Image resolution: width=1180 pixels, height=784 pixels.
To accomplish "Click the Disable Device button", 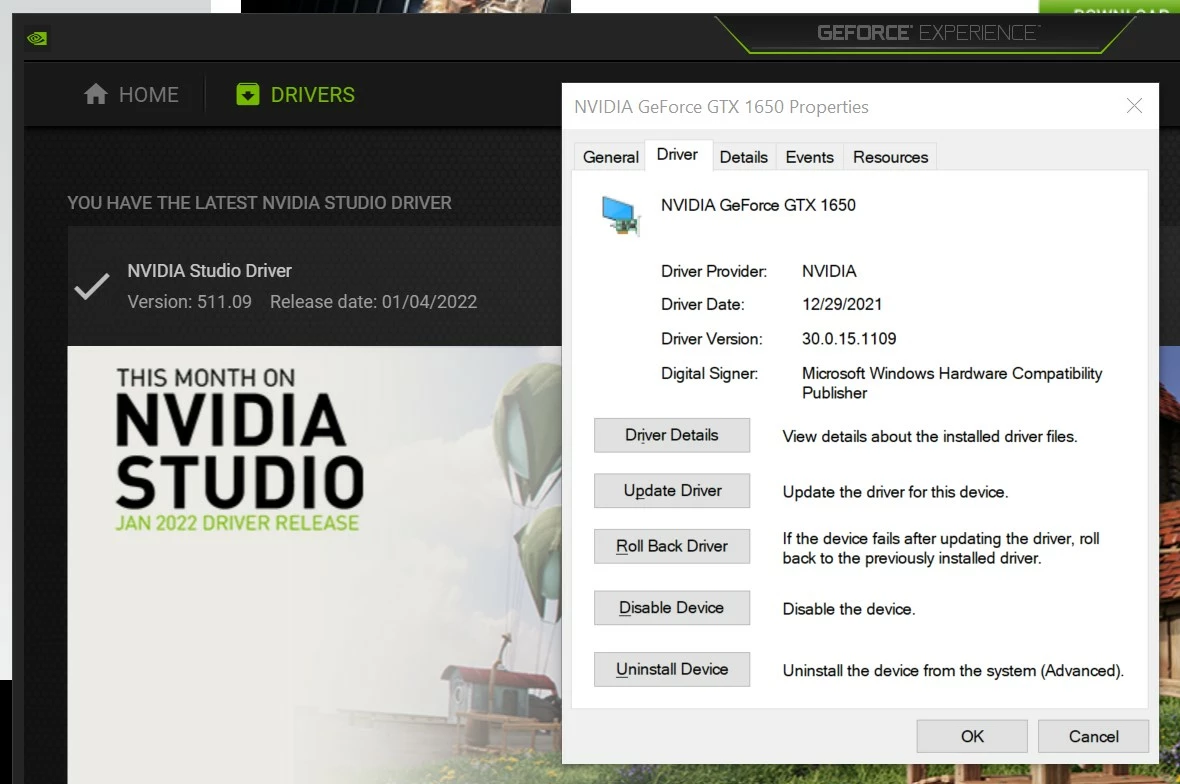I will (672, 608).
